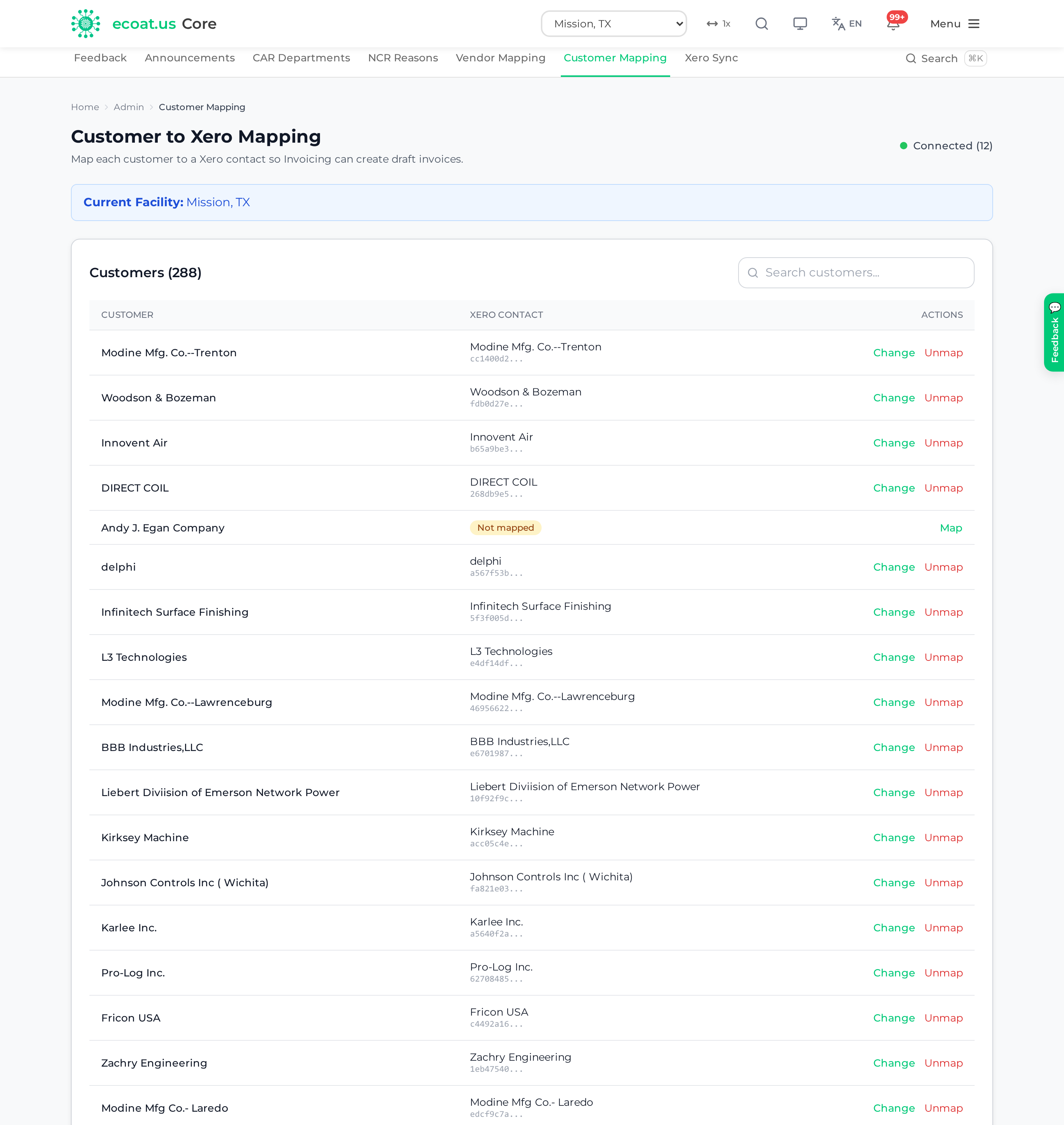Click the CUSTOMER column header
Screen dimensions: 1064x1125
(127, 315)
